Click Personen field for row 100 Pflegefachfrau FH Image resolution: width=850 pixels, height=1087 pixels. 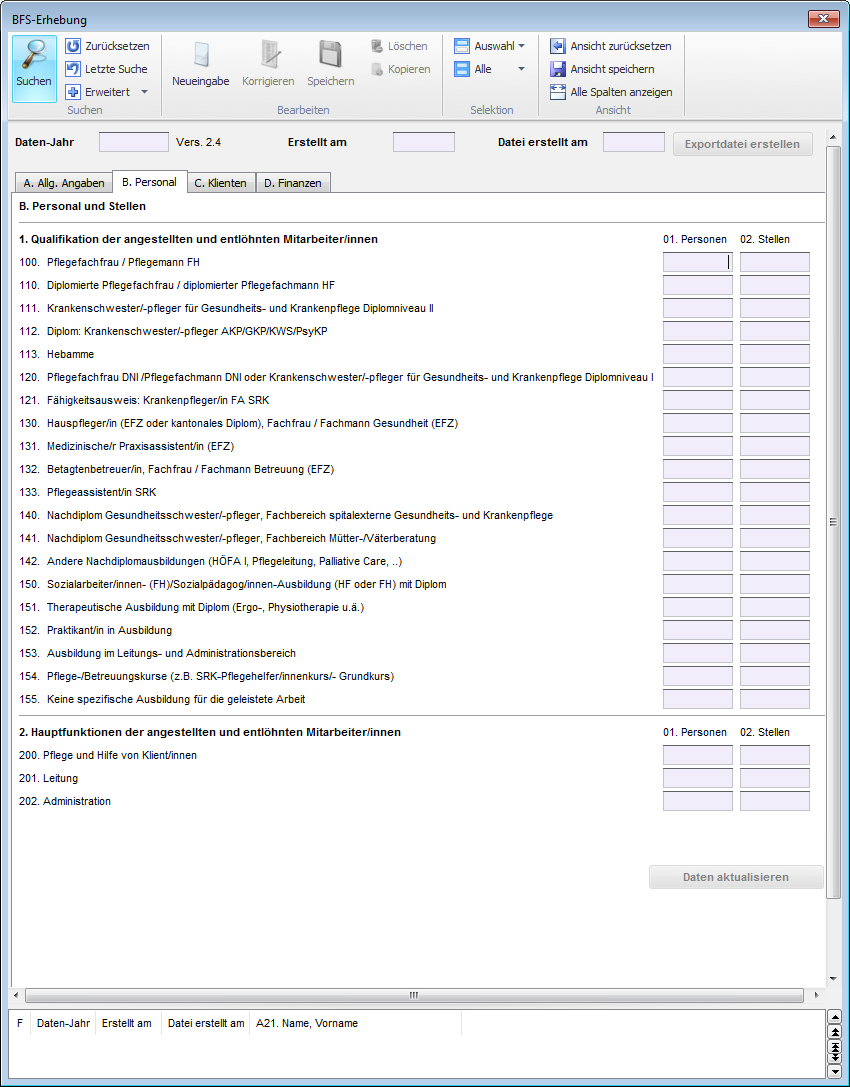pos(697,262)
